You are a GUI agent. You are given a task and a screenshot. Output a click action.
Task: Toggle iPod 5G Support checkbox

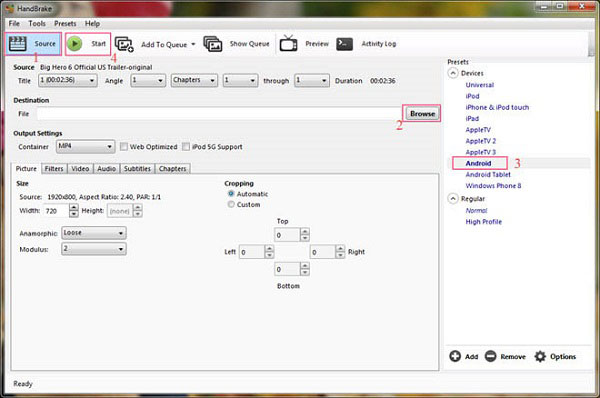click(x=186, y=147)
